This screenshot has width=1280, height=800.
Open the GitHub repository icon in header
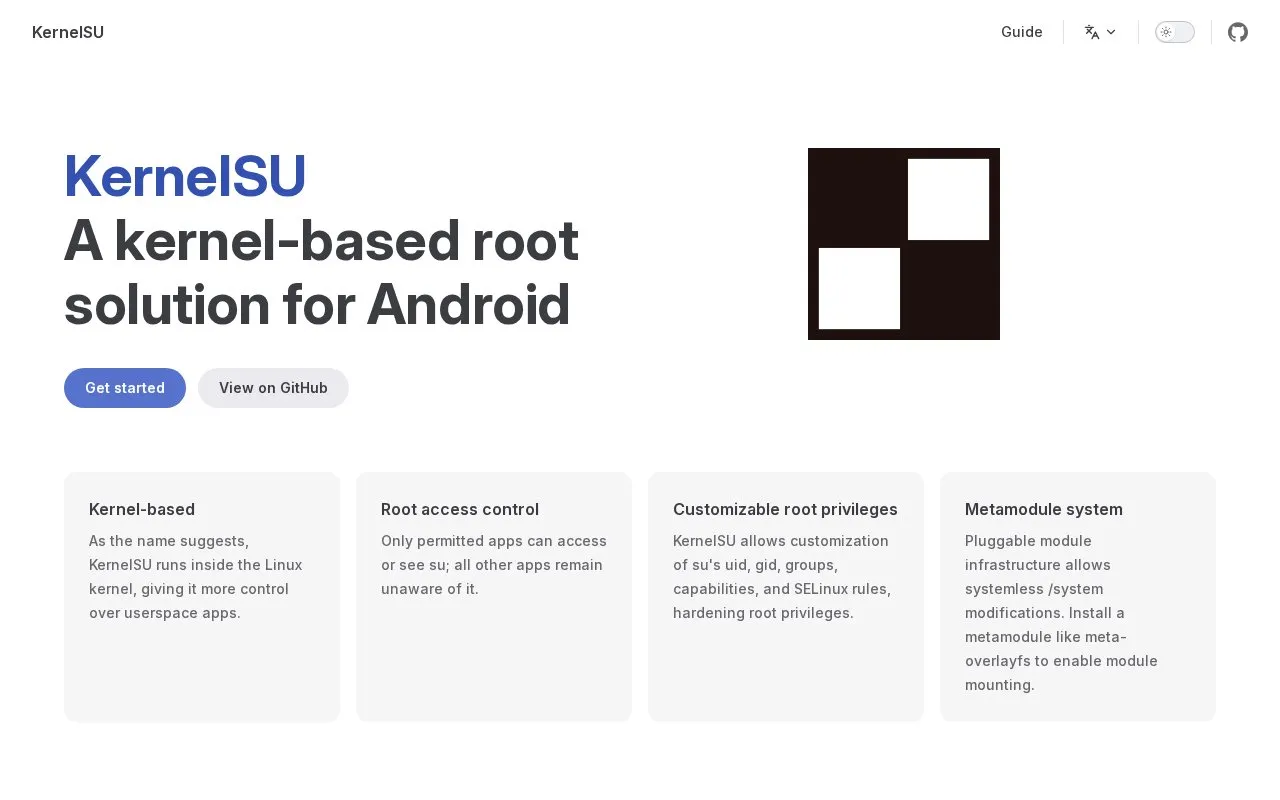tap(1238, 32)
